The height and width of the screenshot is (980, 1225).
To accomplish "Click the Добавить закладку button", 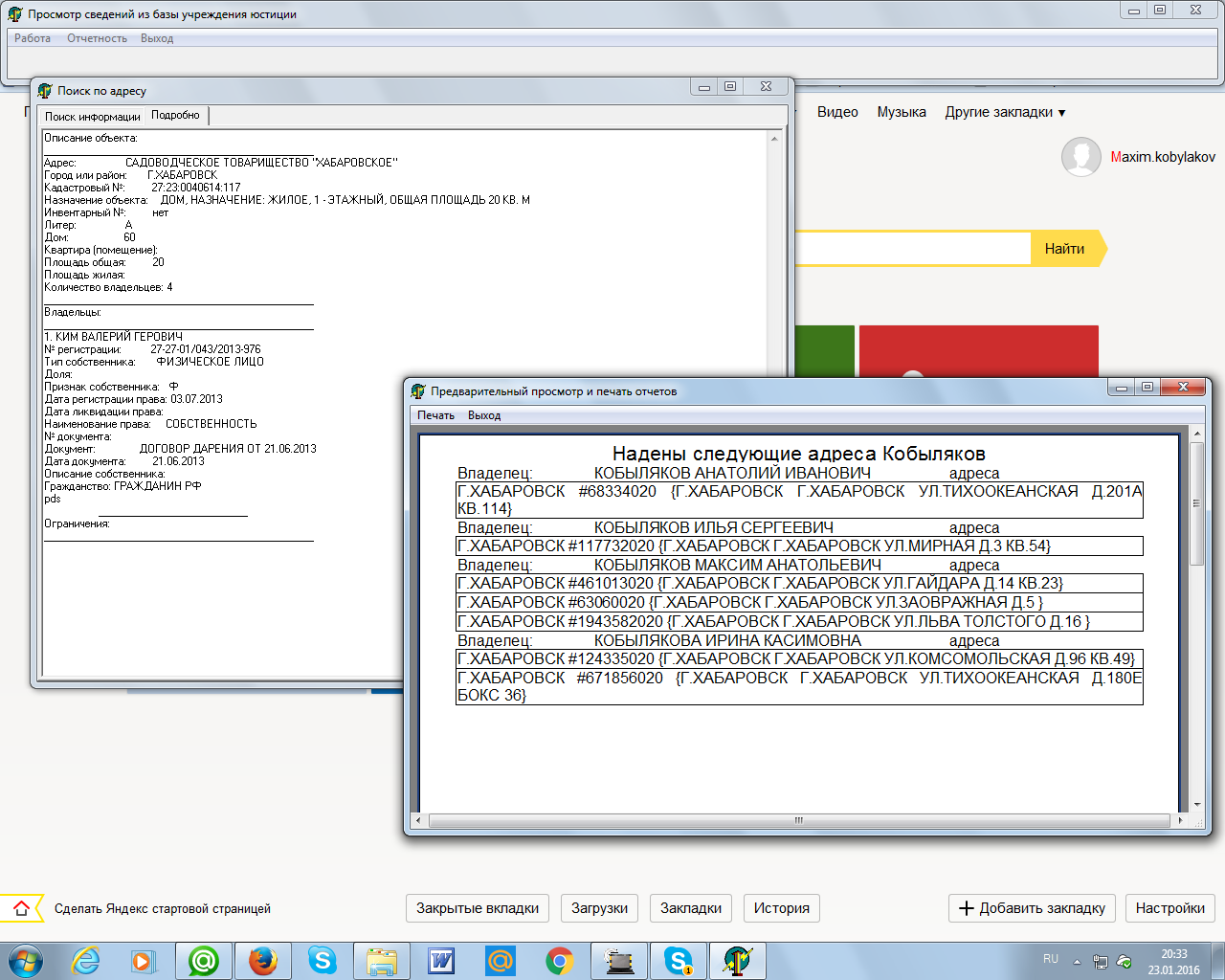I will point(1032,908).
